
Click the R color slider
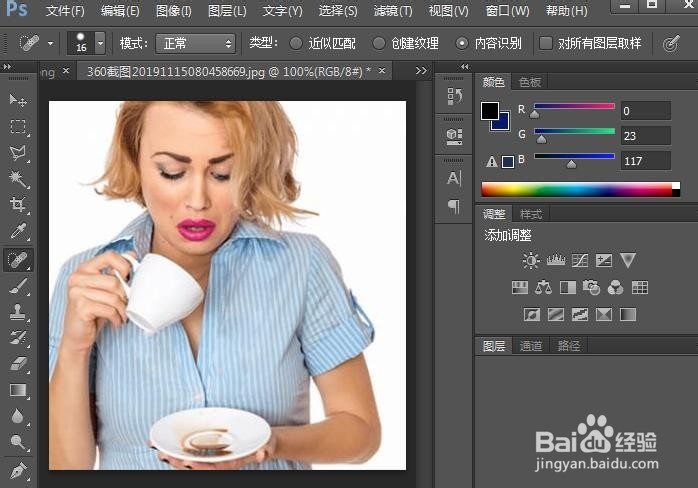tap(574, 106)
